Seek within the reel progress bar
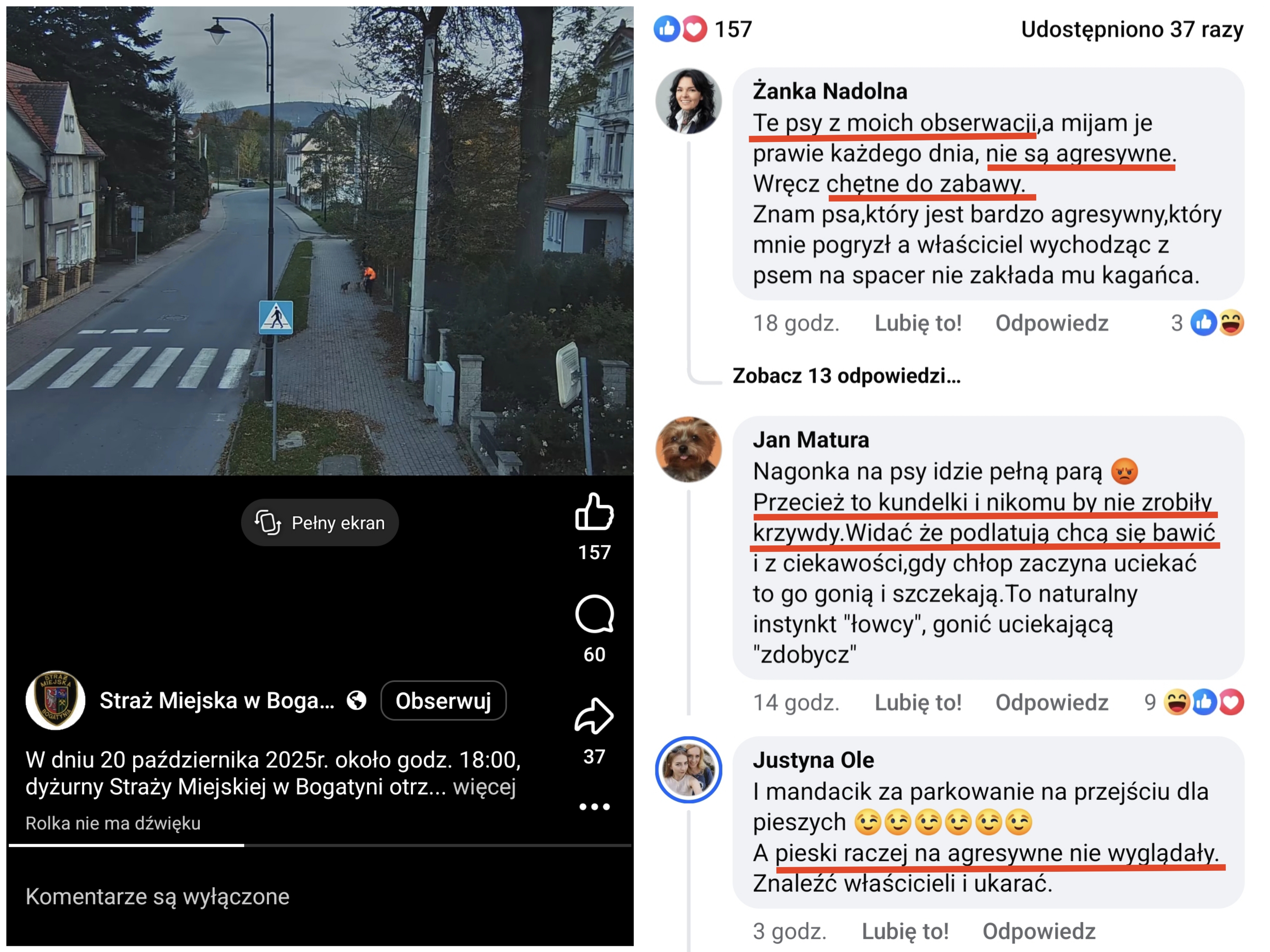1270x952 pixels. click(320, 845)
